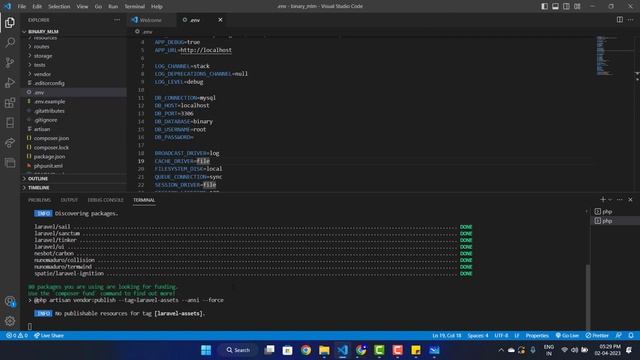Open the Explorer view in activity bar
This screenshot has height=360, width=640.
[10, 22]
